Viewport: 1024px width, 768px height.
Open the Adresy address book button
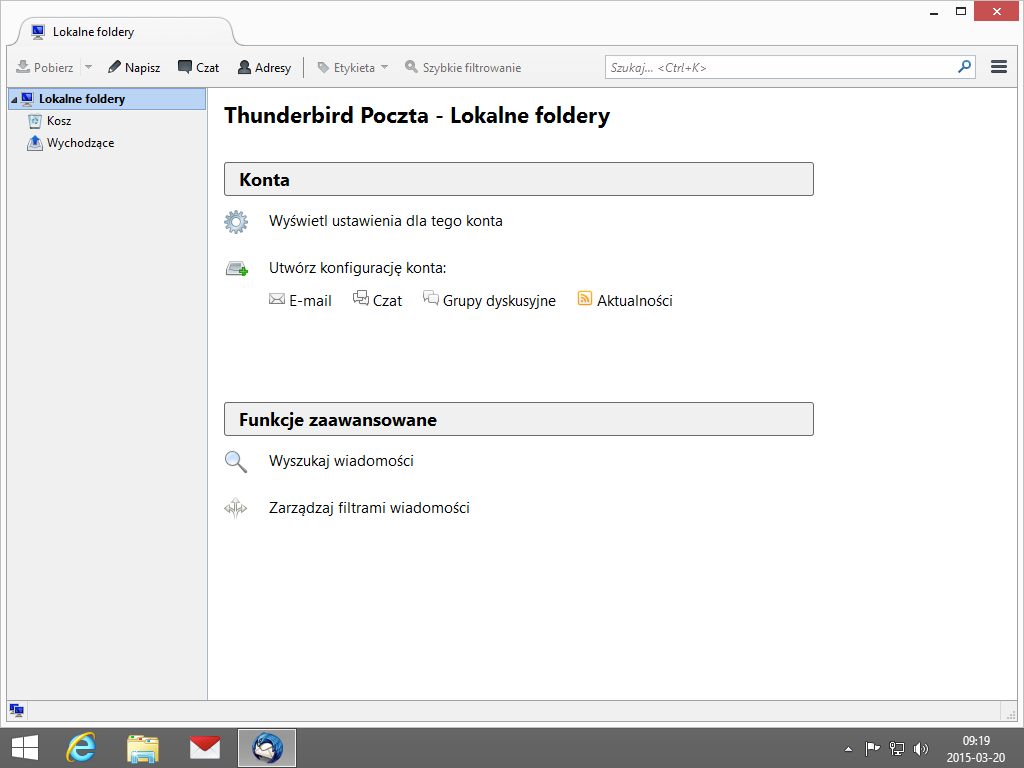264,67
